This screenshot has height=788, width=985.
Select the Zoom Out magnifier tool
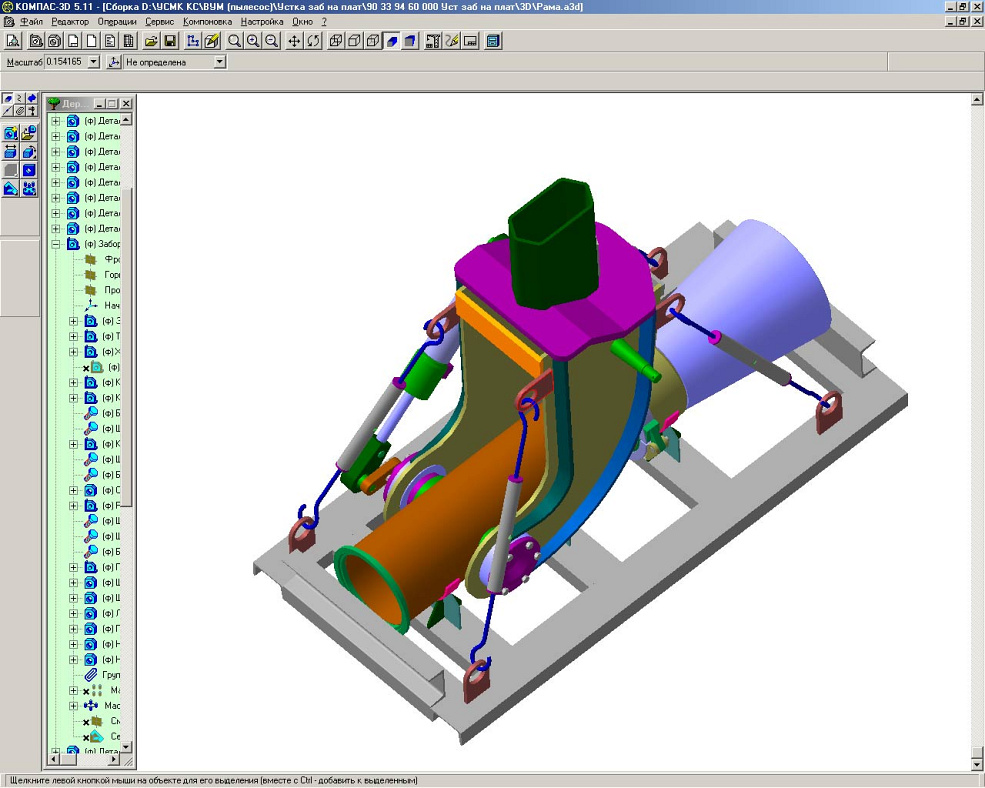click(271, 41)
